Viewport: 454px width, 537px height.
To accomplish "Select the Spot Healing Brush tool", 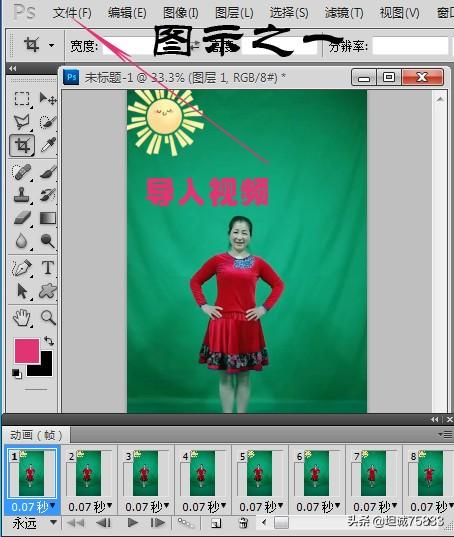I will pos(22,172).
